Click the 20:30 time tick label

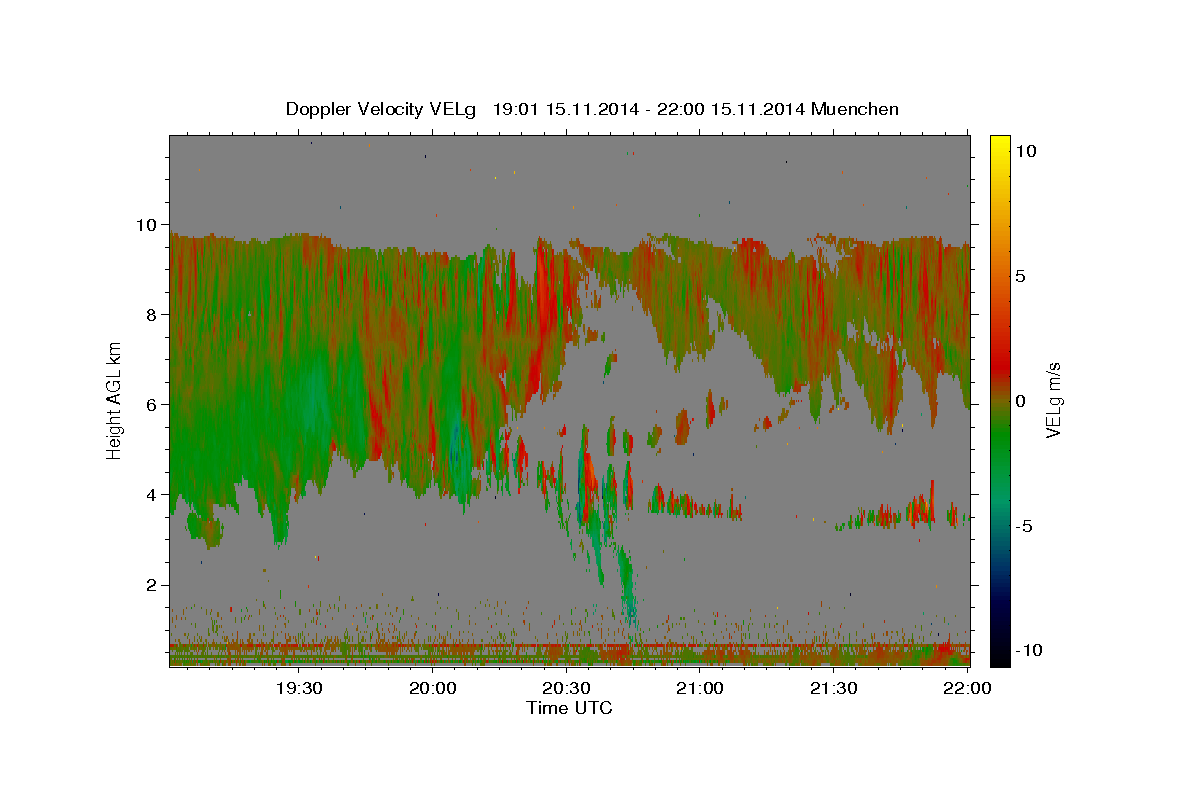(x=566, y=688)
